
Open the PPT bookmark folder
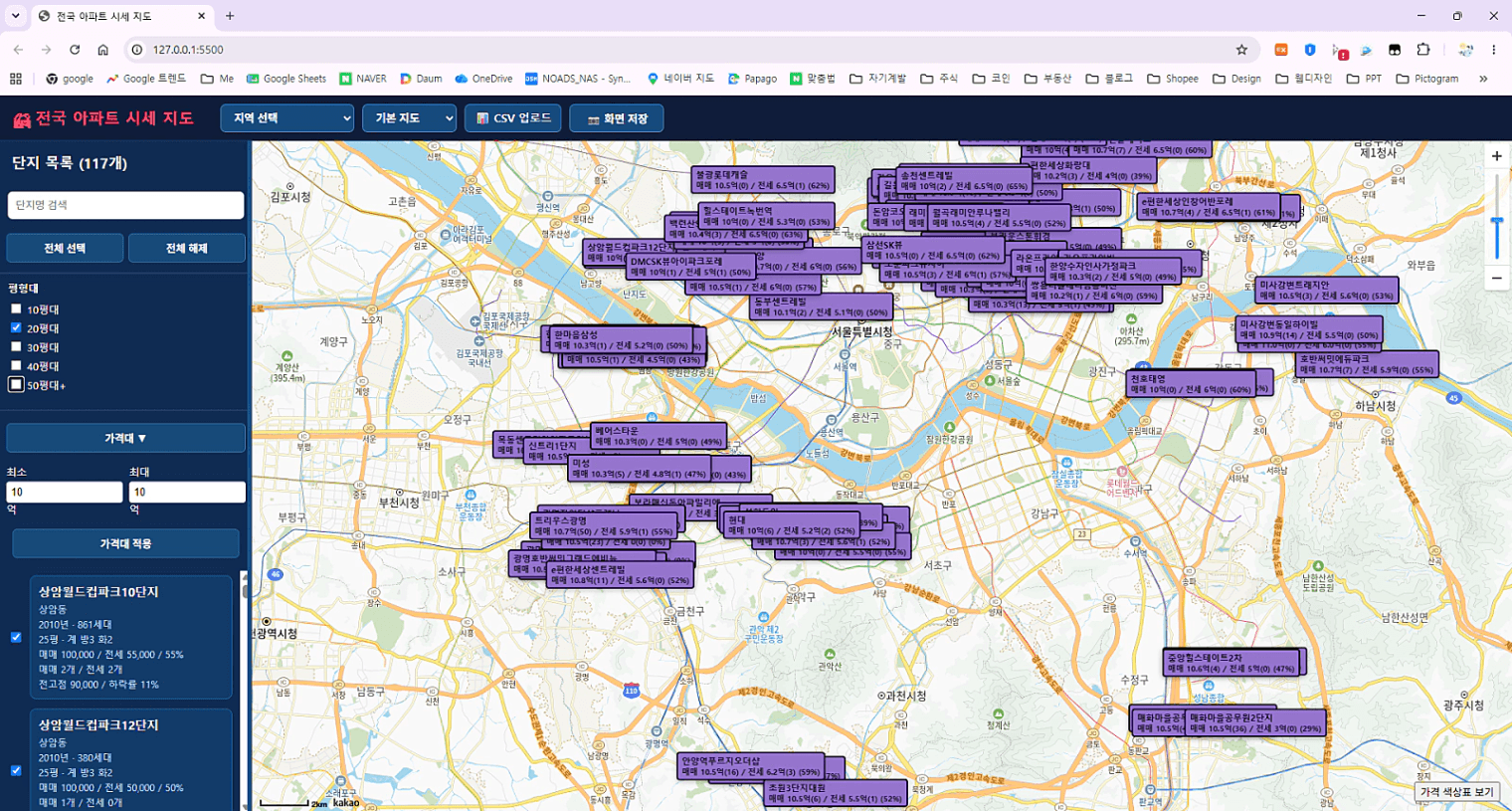(1364, 79)
